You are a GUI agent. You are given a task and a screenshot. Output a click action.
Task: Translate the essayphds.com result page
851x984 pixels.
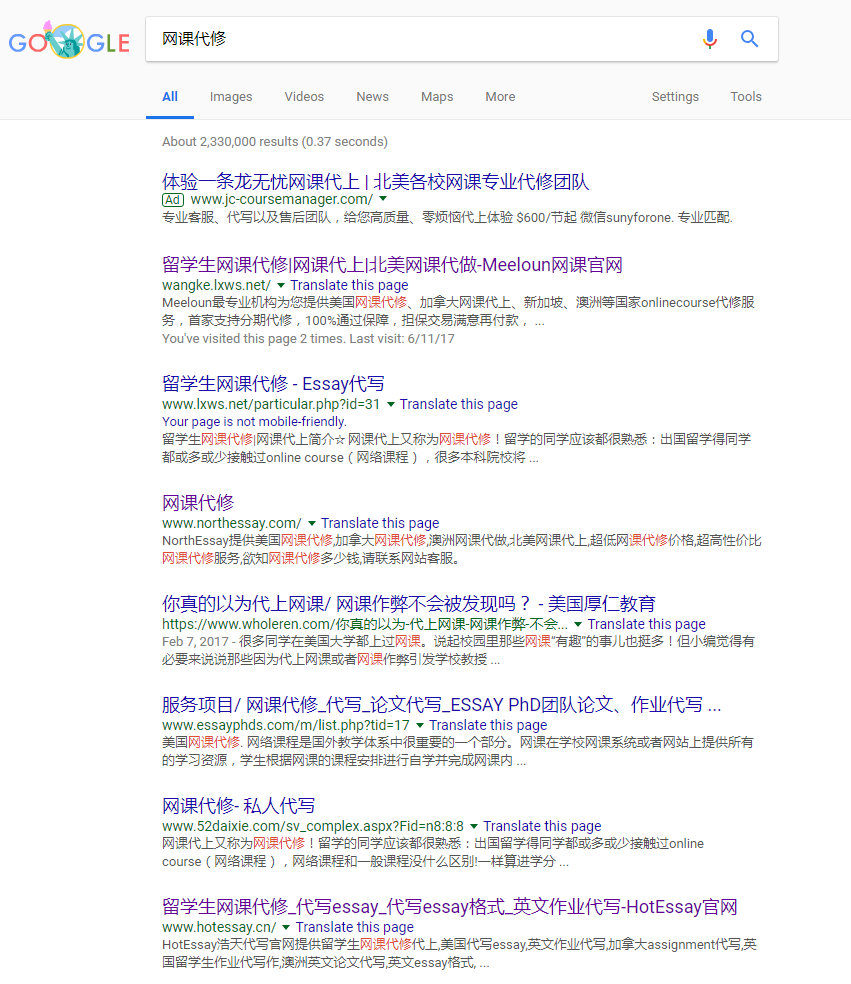click(488, 725)
